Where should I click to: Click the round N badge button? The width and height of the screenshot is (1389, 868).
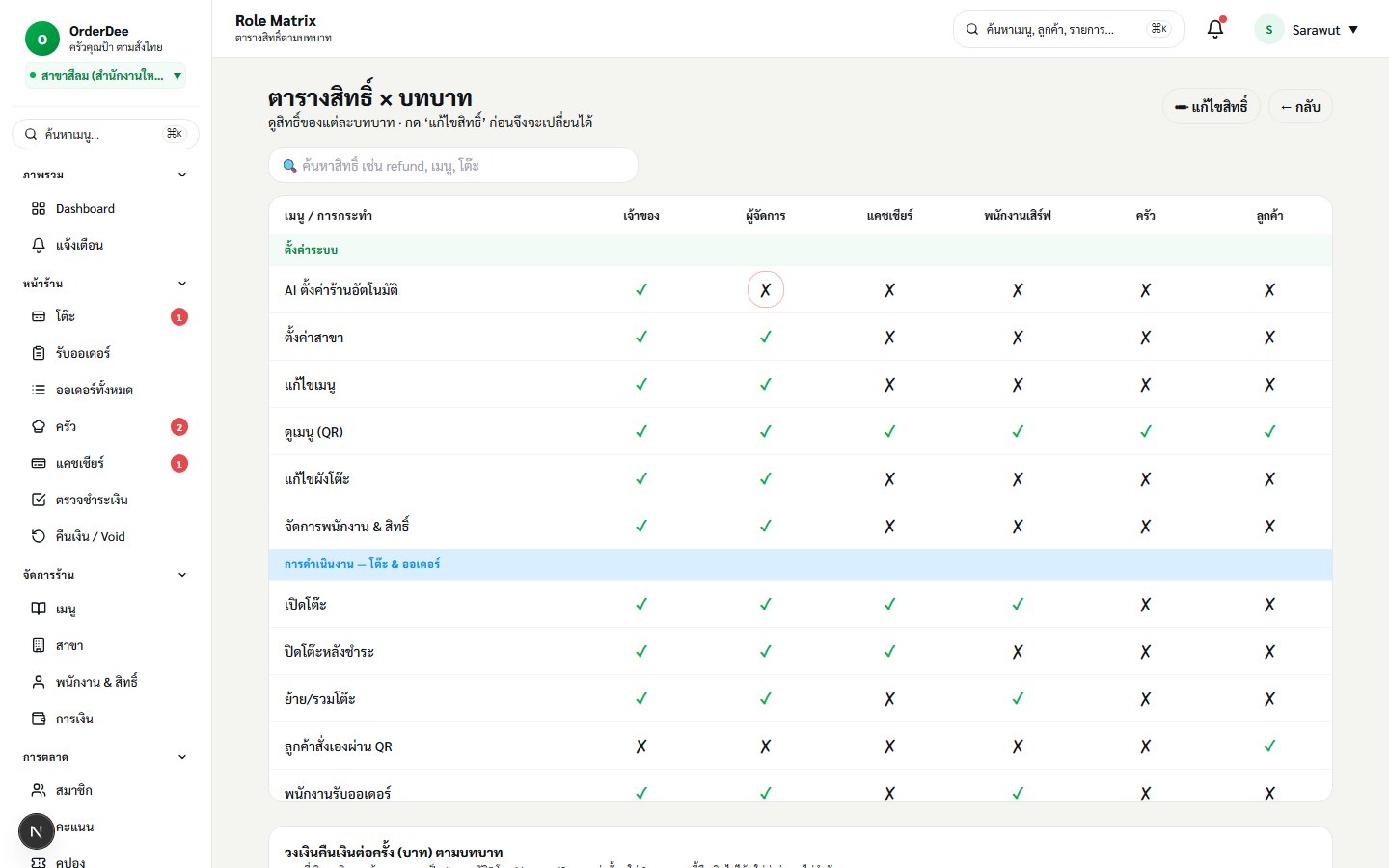(x=36, y=831)
